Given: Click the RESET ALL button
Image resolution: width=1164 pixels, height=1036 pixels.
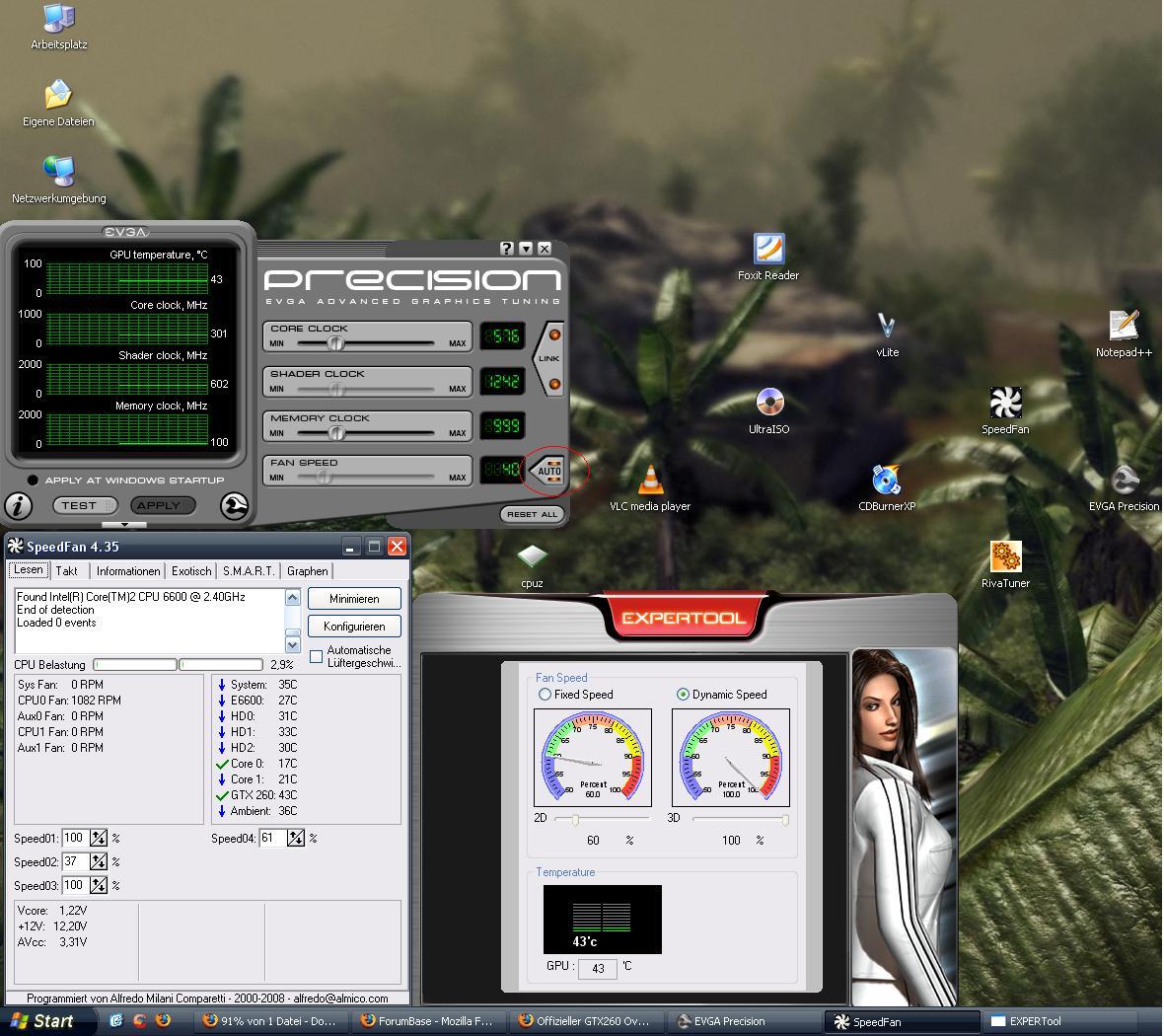Looking at the screenshot, I should click(x=533, y=514).
